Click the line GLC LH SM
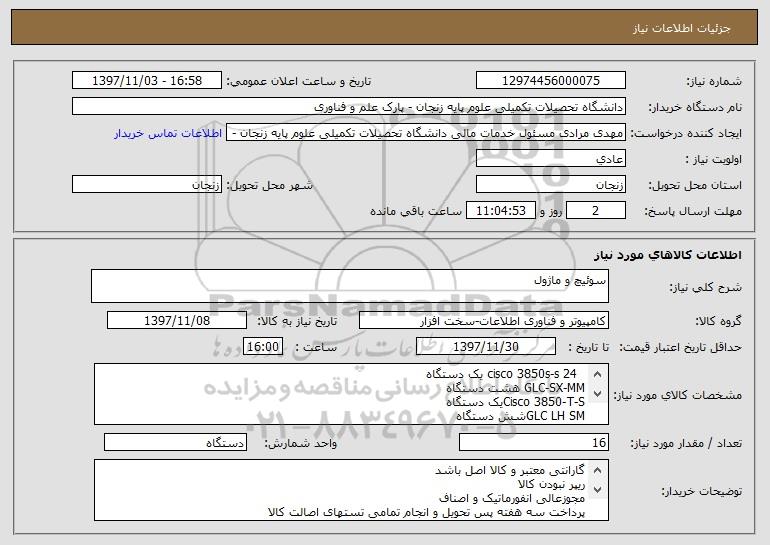Screen dimensions: 770x545 pyautogui.click(x=521, y=416)
